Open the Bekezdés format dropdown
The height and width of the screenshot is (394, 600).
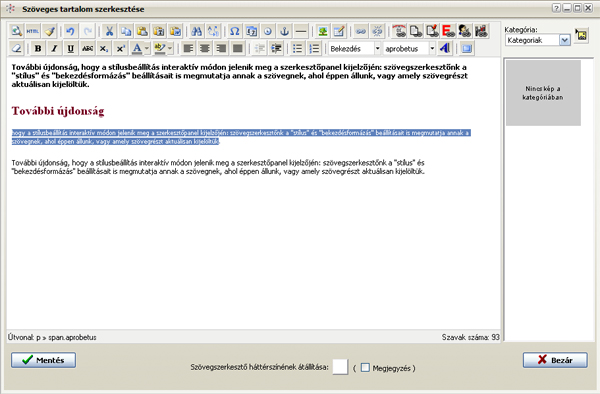(377, 49)
